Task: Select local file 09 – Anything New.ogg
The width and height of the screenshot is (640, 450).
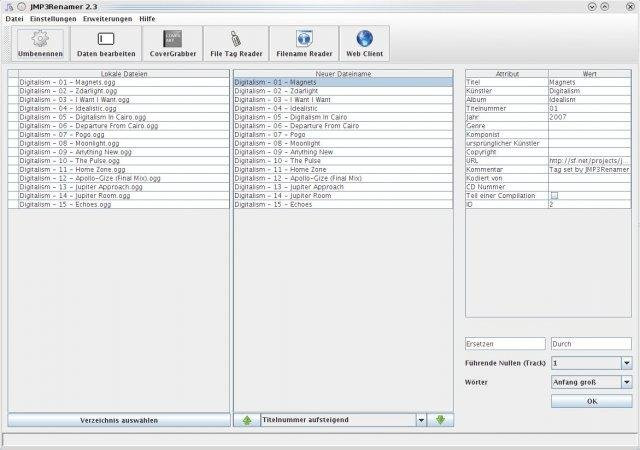Action: [124, 152]
